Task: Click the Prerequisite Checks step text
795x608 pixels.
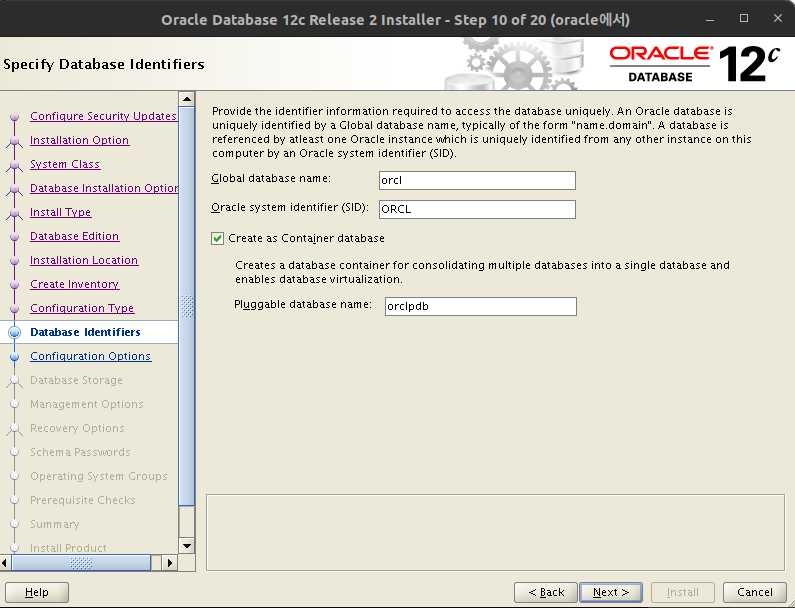Action: pos(83,500)
